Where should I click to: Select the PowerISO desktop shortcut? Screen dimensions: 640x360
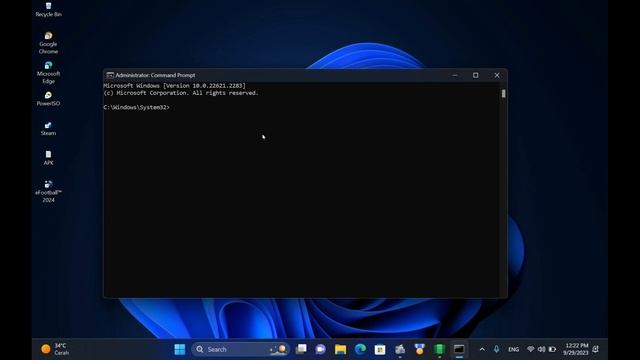click(48, 99)
